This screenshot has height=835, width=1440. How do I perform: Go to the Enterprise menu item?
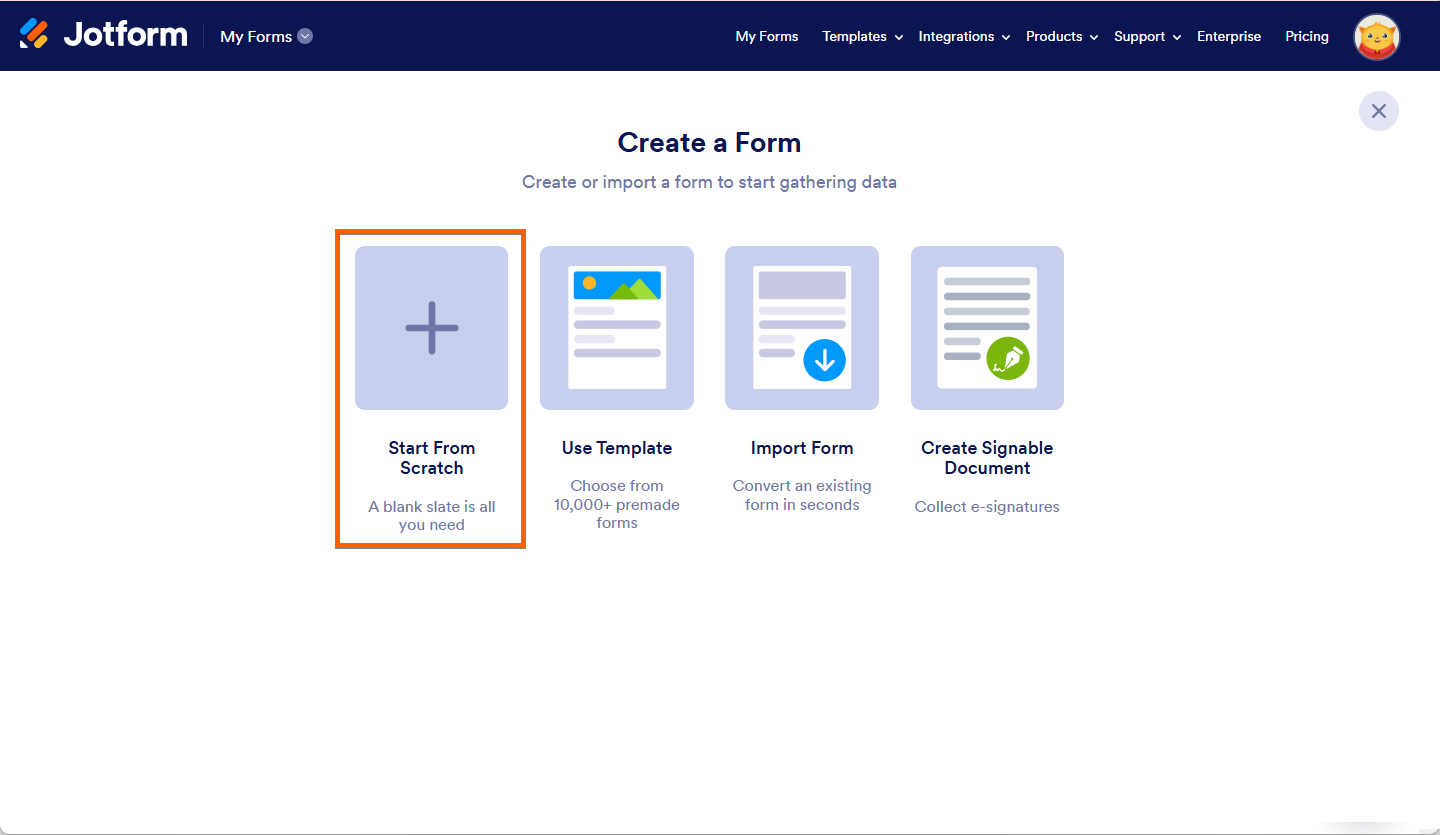[1229, 36]
